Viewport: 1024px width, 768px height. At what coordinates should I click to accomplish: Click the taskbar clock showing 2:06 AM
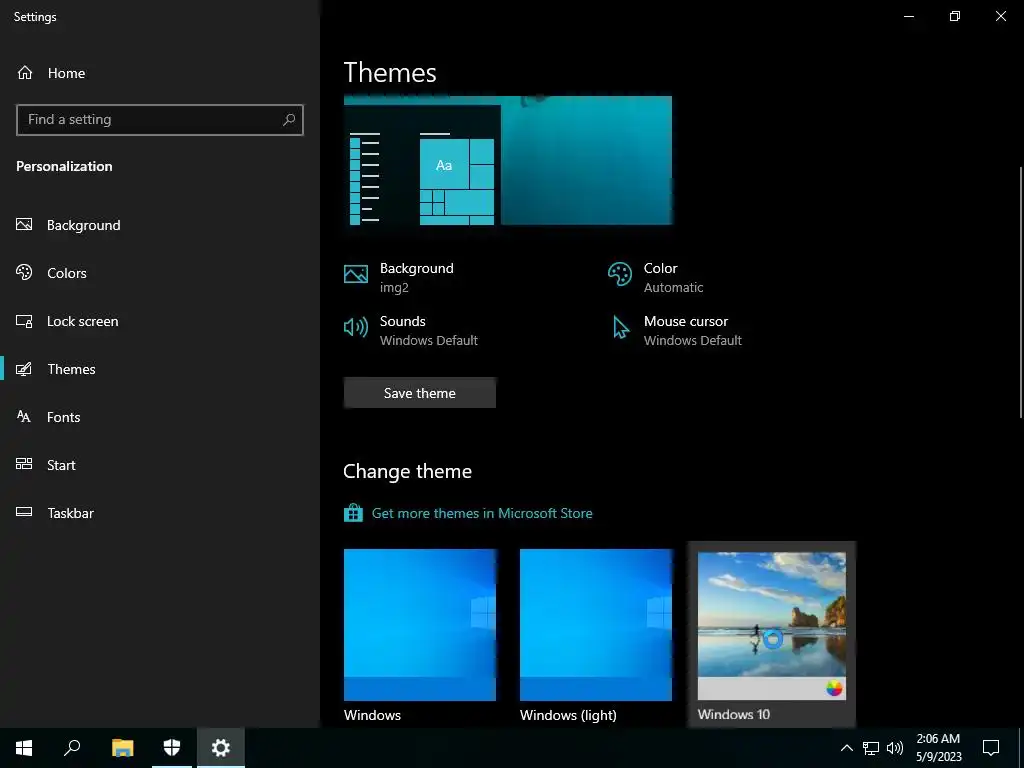[x=938, y=748]
